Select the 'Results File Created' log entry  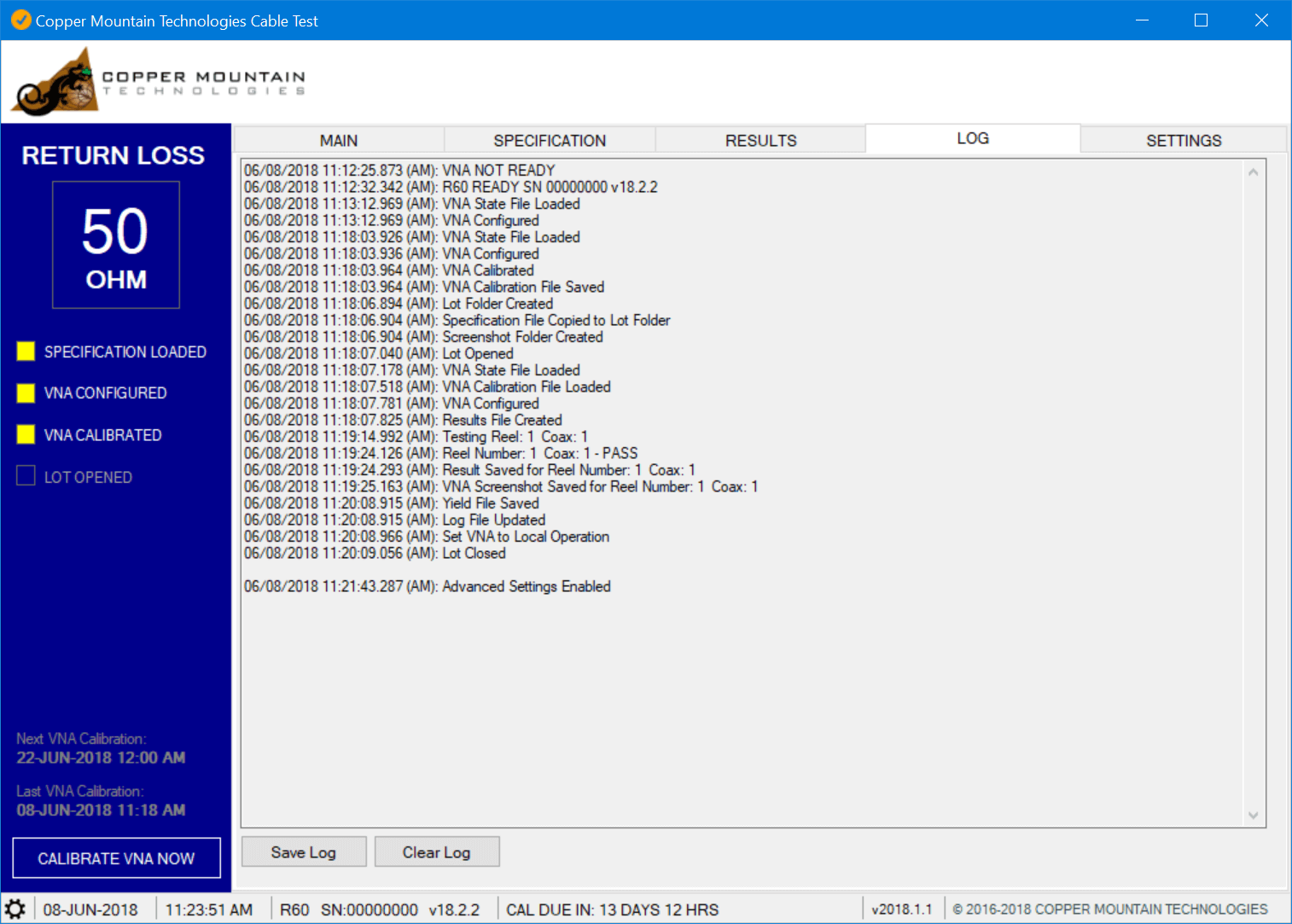pyautogui.click(x=403, y=420)
